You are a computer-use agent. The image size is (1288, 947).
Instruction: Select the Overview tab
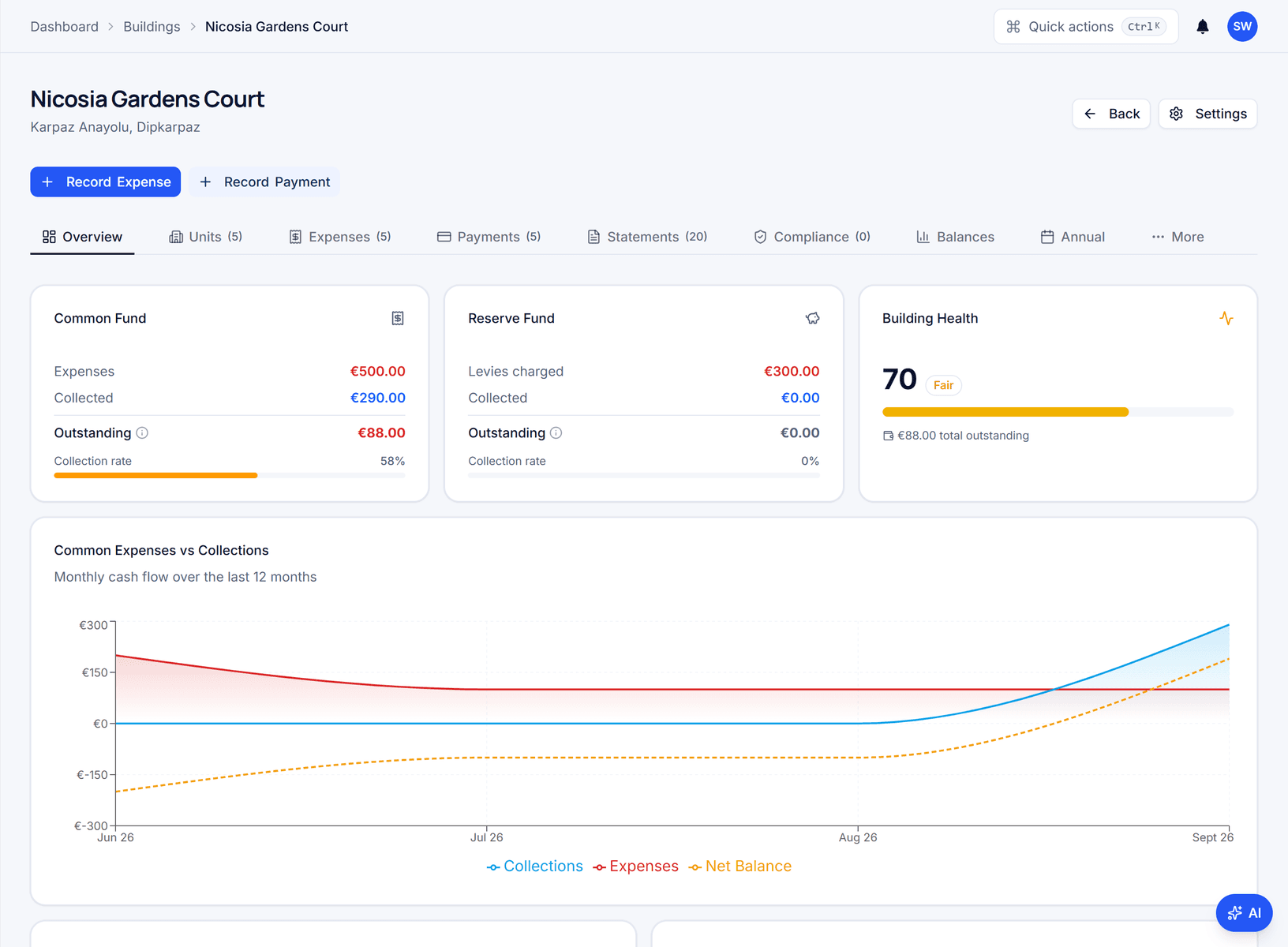pyautogui.click(x=82, y=237)
